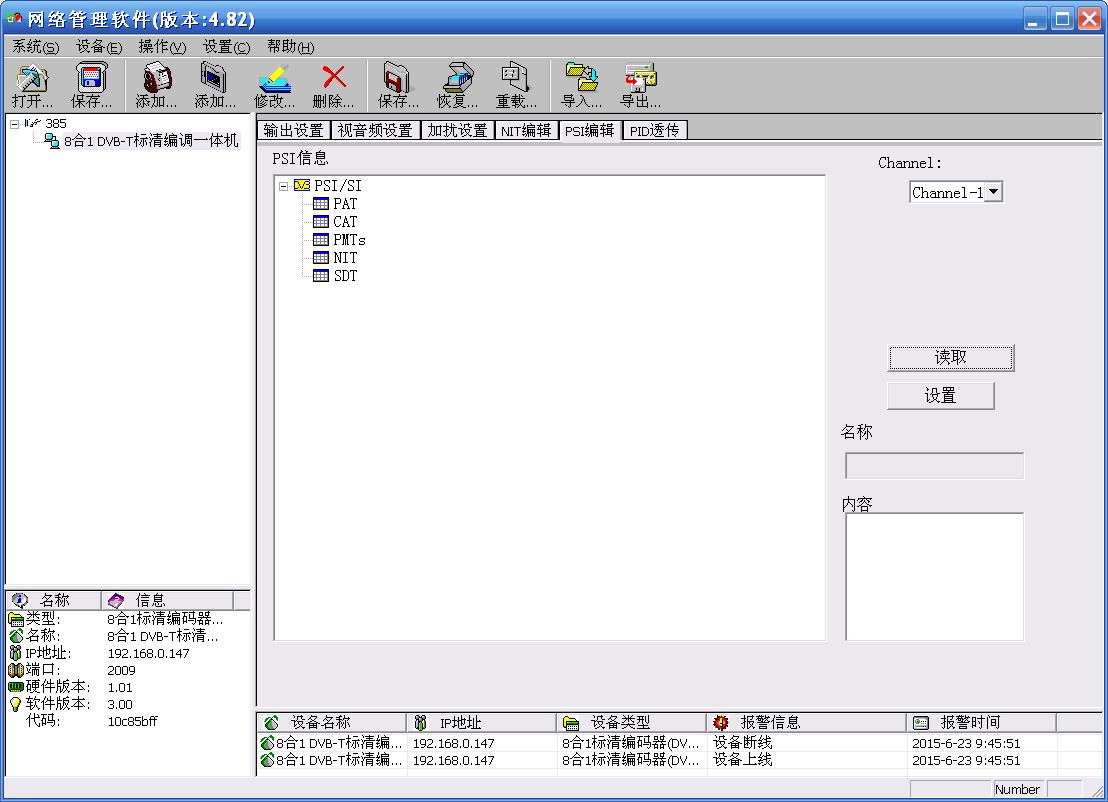Click the 重载 (Reload) toolbar icon
Viewport: 1108px width, 802px height.
pyautogui.click(x=516, y=78)
